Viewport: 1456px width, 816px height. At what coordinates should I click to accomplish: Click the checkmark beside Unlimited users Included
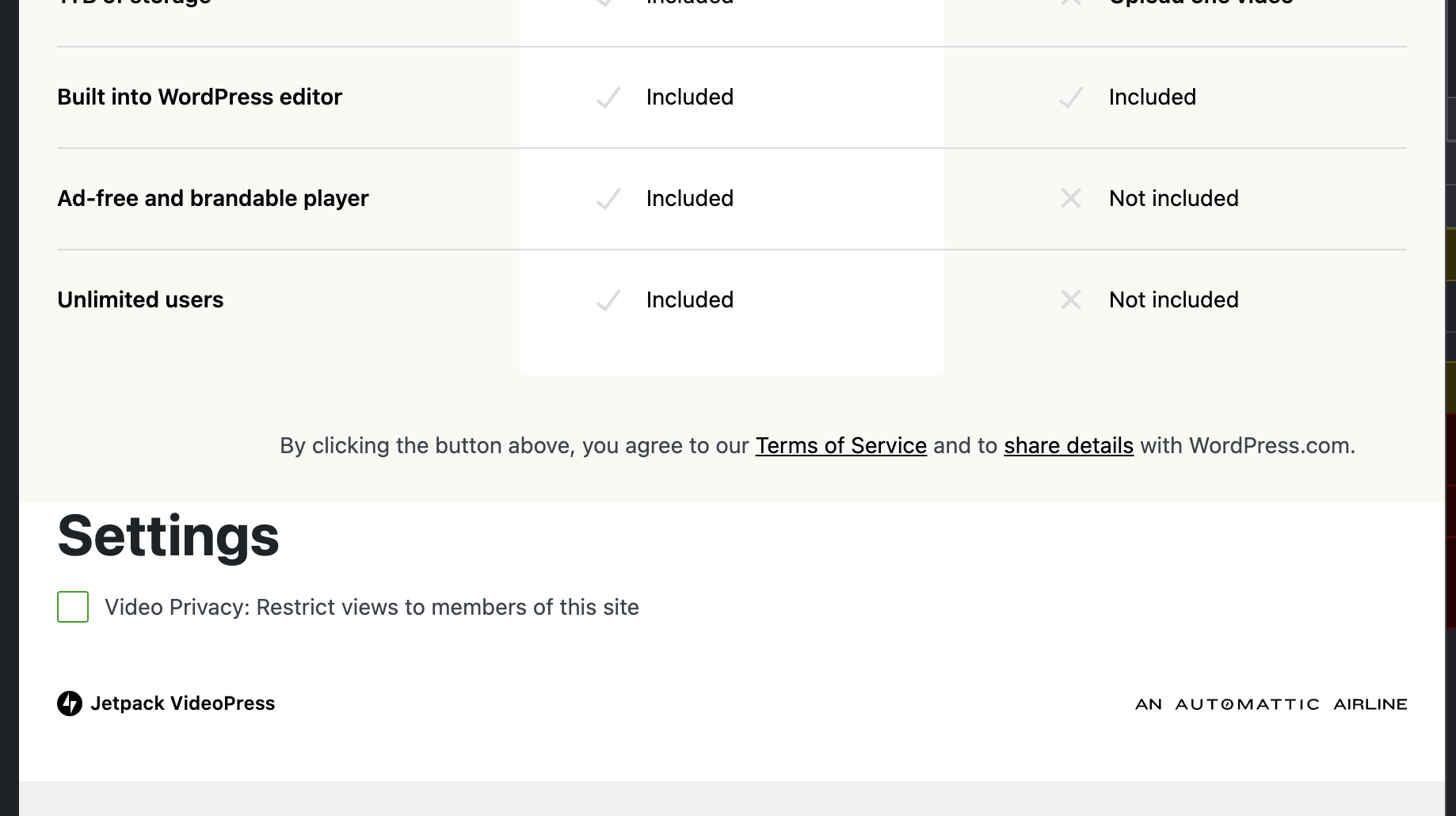(x=606, y=300)
